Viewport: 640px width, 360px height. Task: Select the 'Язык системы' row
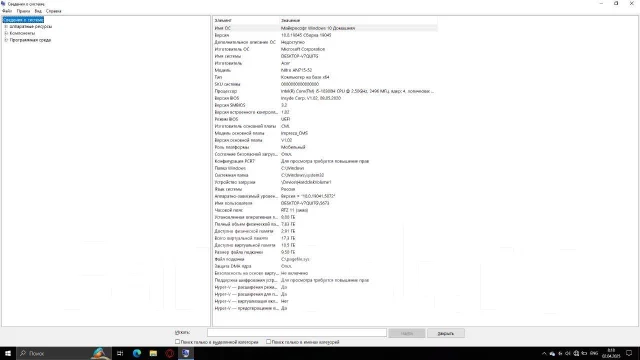coord(325,189)
